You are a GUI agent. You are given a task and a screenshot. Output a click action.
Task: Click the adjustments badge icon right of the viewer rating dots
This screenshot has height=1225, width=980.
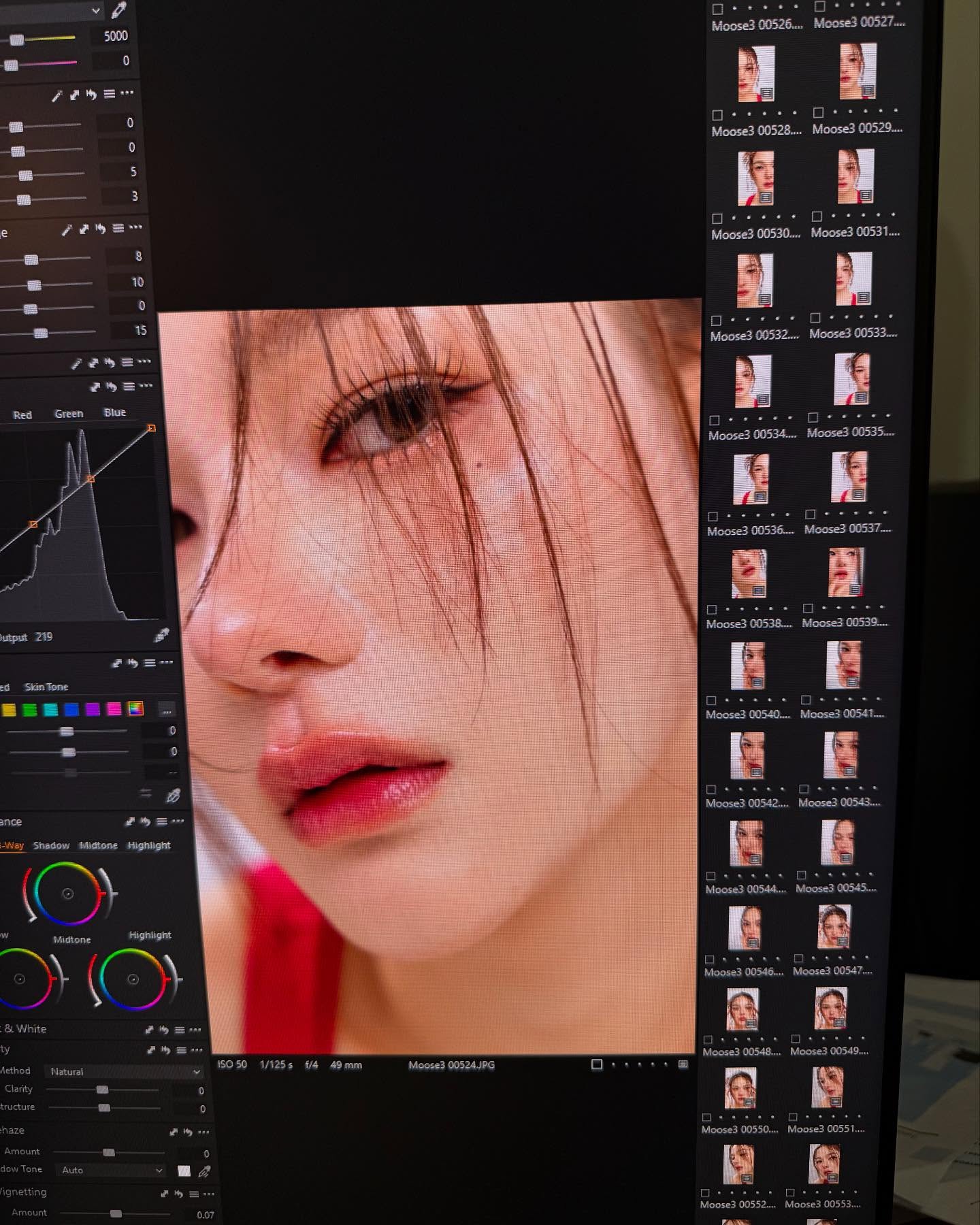click(683, 1064)
